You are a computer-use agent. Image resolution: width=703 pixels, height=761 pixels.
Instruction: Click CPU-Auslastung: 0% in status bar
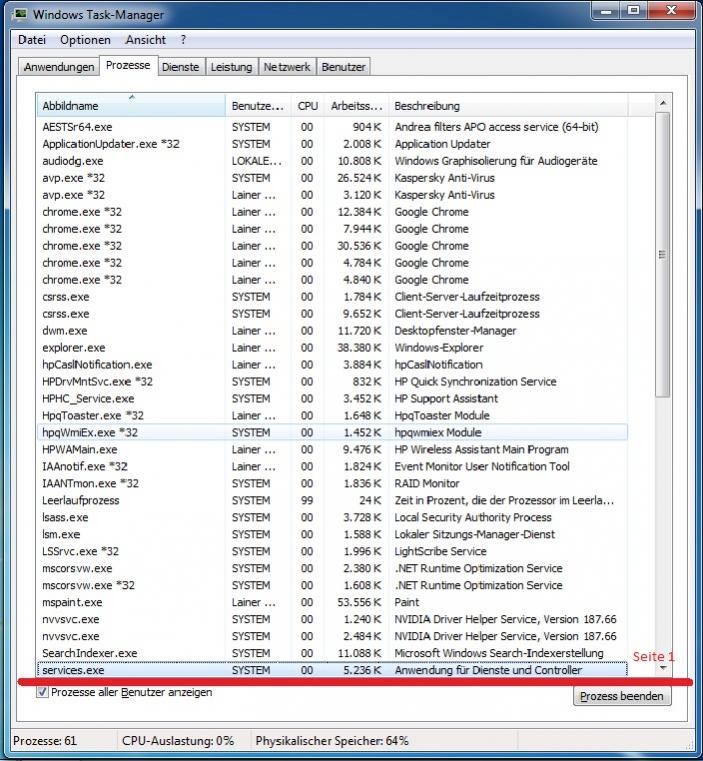[x=178, y=741]
